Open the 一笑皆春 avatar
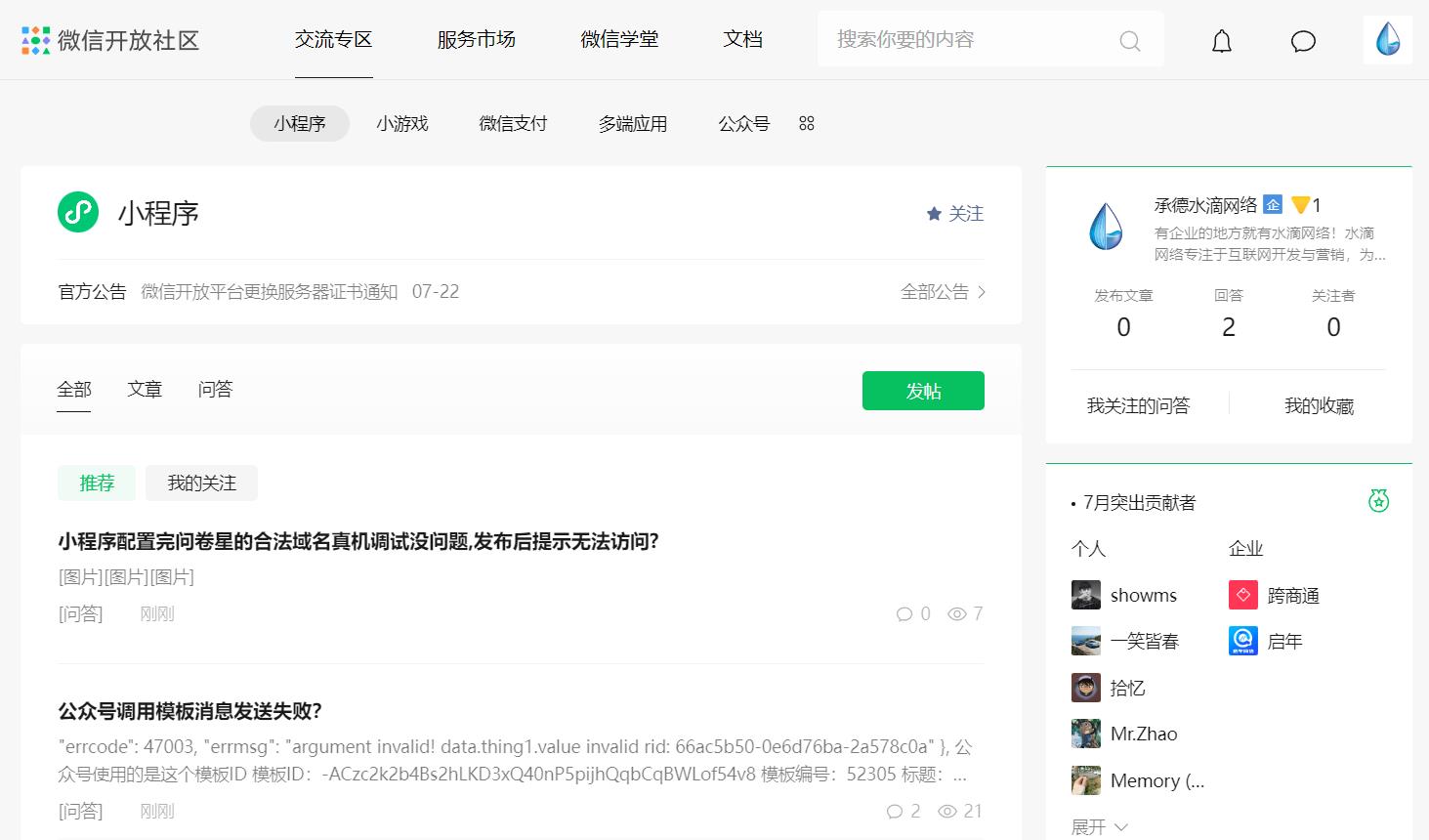 click(x=1086, y=641)
